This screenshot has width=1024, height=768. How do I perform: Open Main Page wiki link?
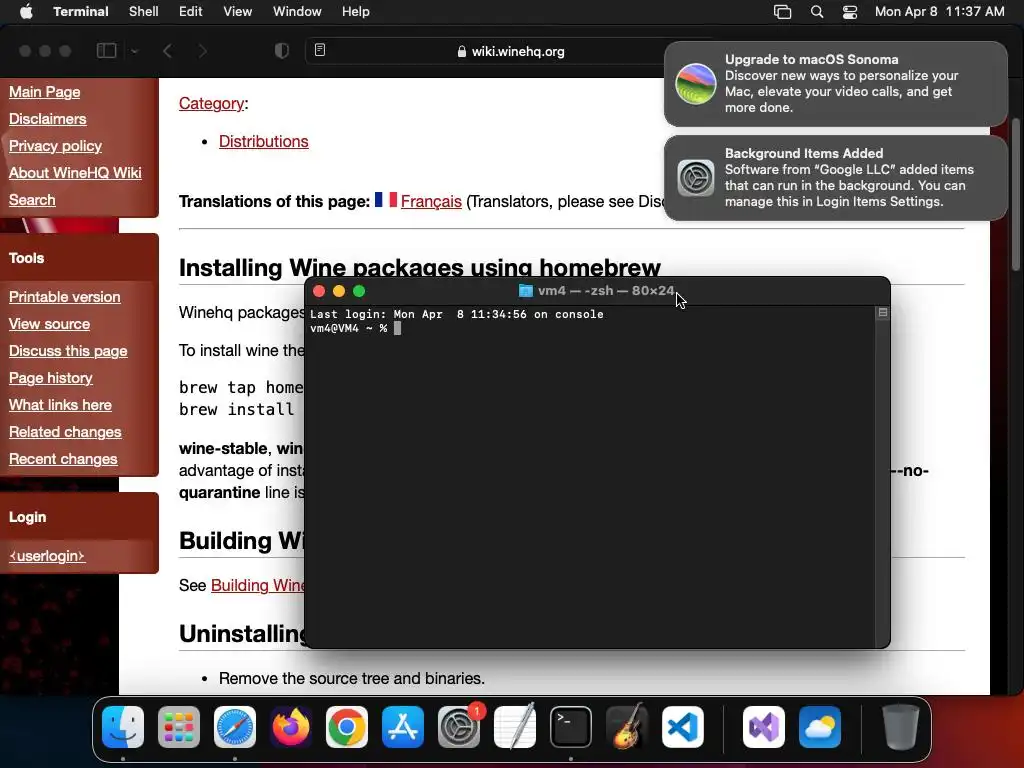tap(44, 92)
